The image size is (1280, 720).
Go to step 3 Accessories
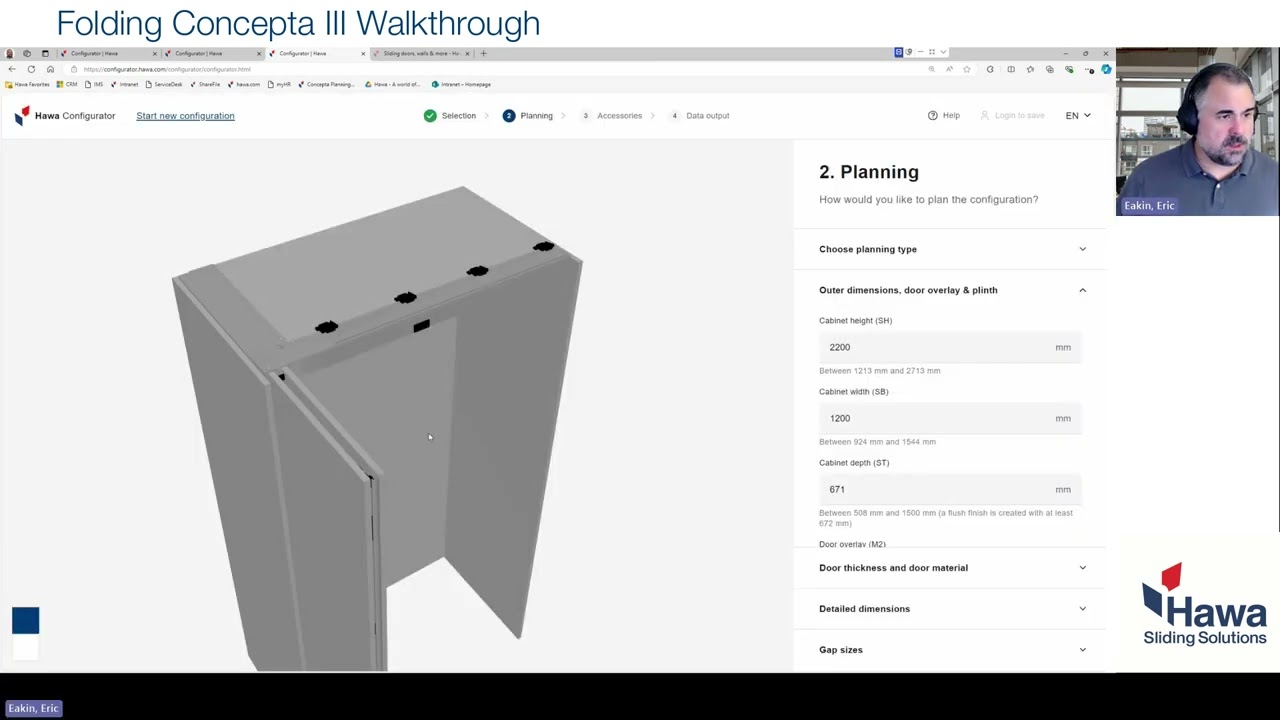[x=611, y=115]
